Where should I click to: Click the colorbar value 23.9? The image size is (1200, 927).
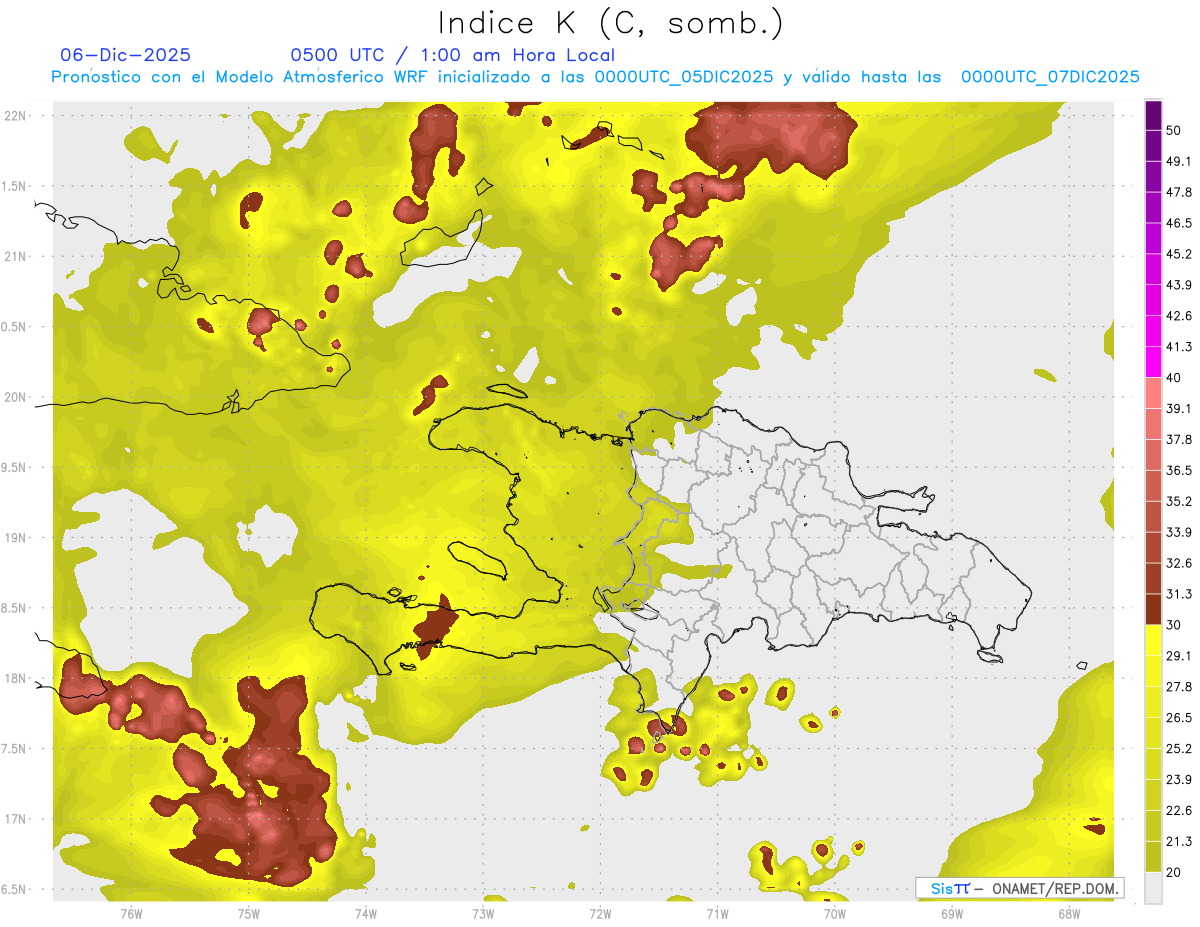coord(1179,780)
